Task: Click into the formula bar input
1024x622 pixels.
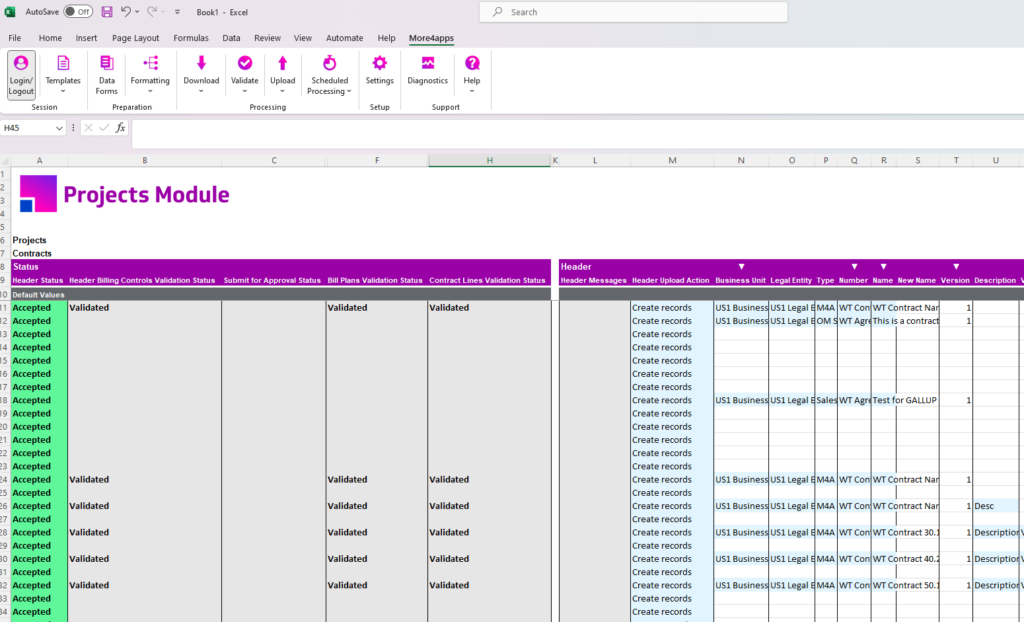Action: [577, 134]
